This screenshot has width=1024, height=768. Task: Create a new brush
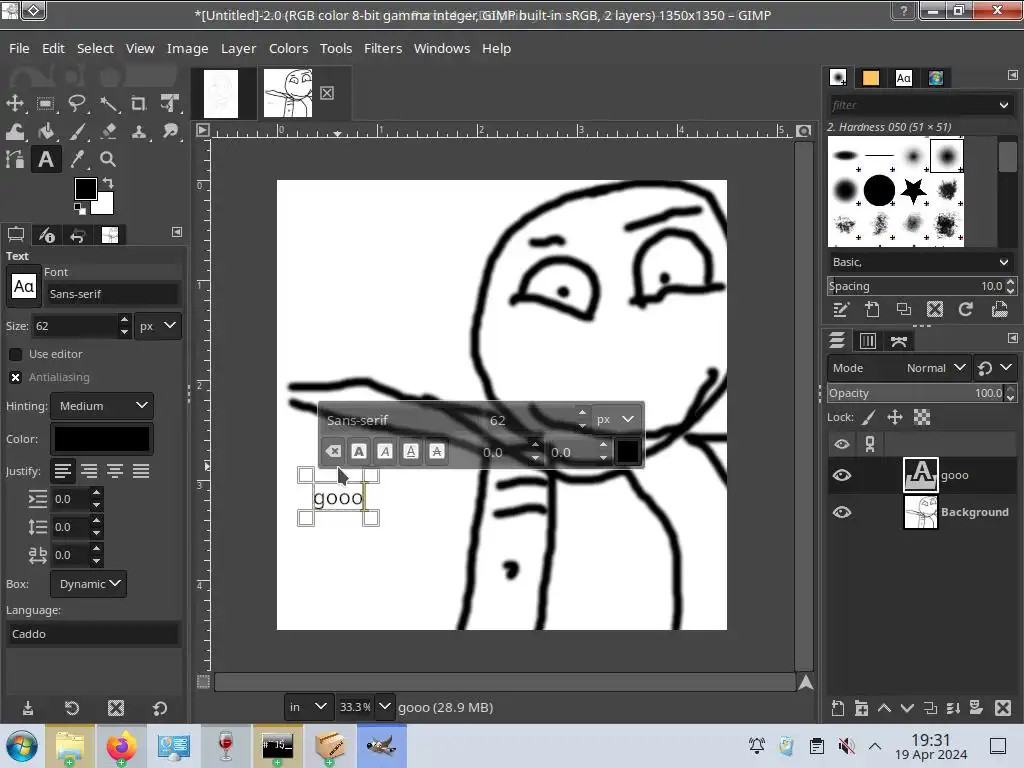(x=872, y=309)
